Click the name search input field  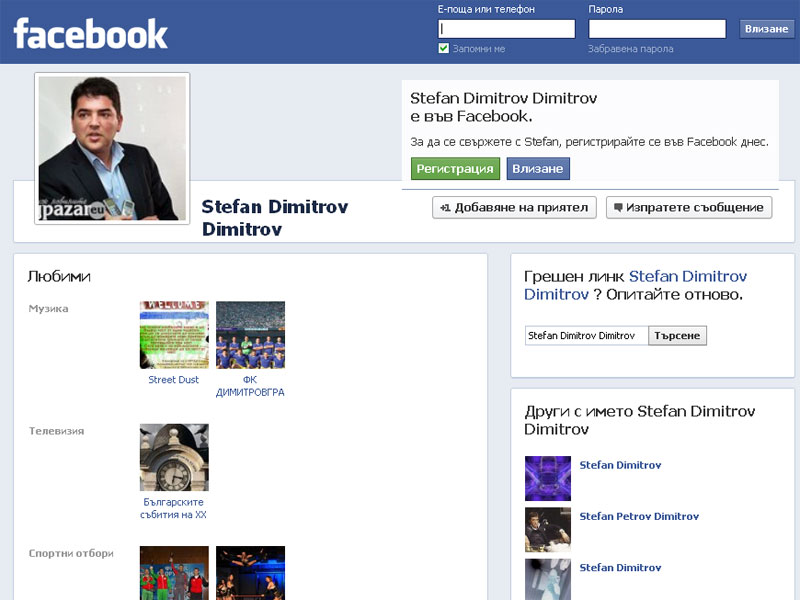586,336
